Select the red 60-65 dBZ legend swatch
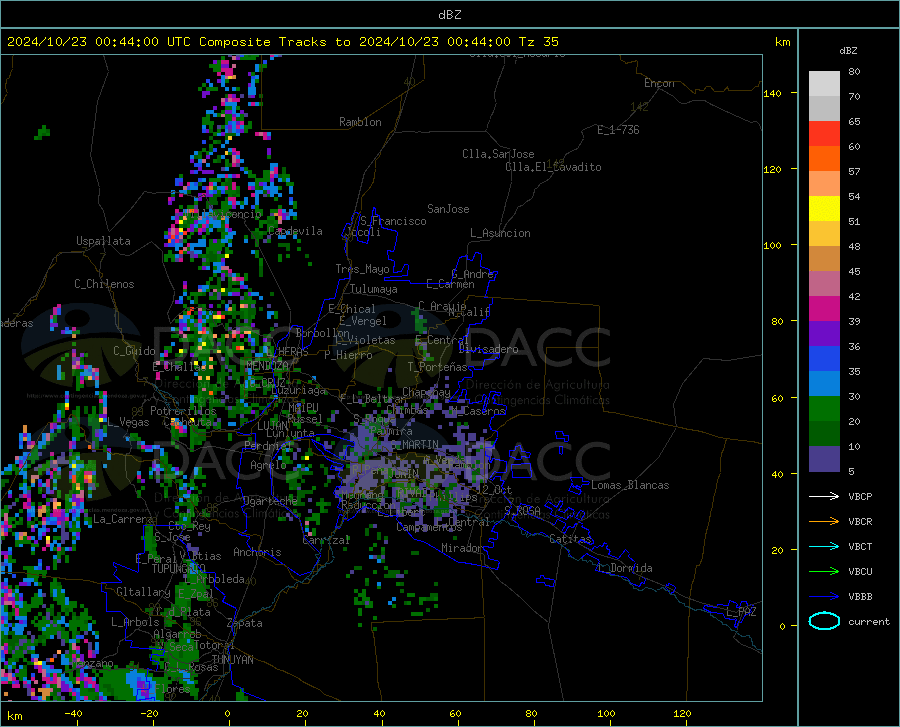This screenshot has width=900, height=727. point(824,134)
